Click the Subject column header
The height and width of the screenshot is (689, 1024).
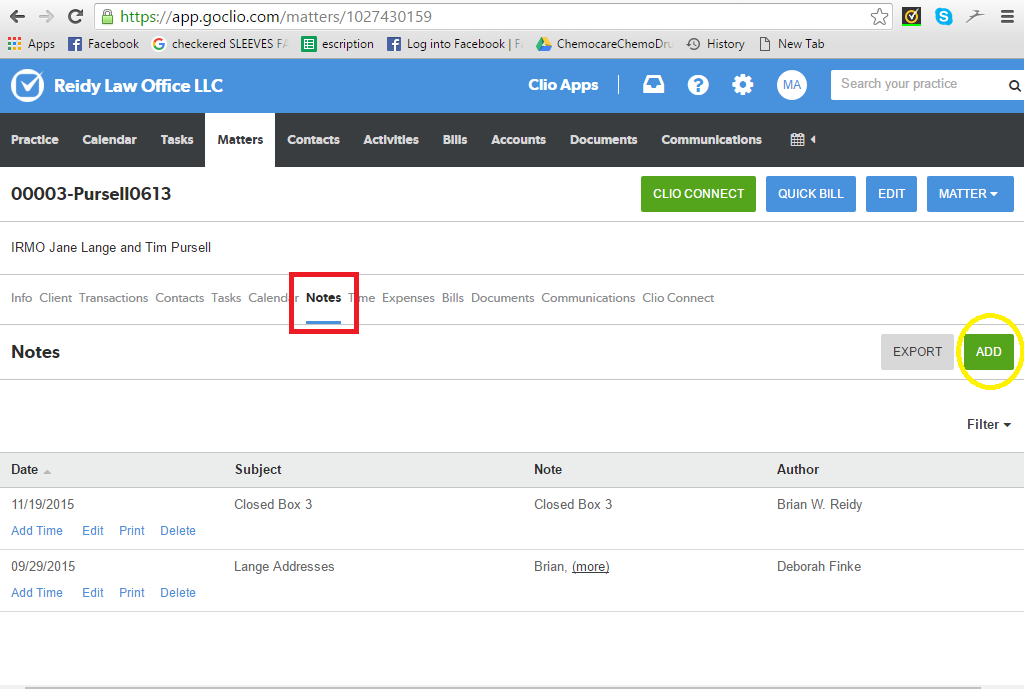258,470
